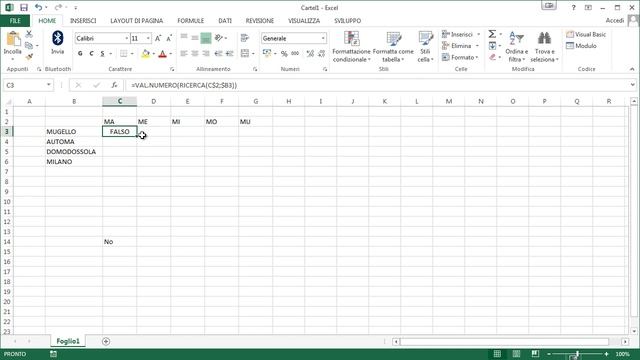Expand the formula bar
640x360 pixels.
tap(633, 85)
